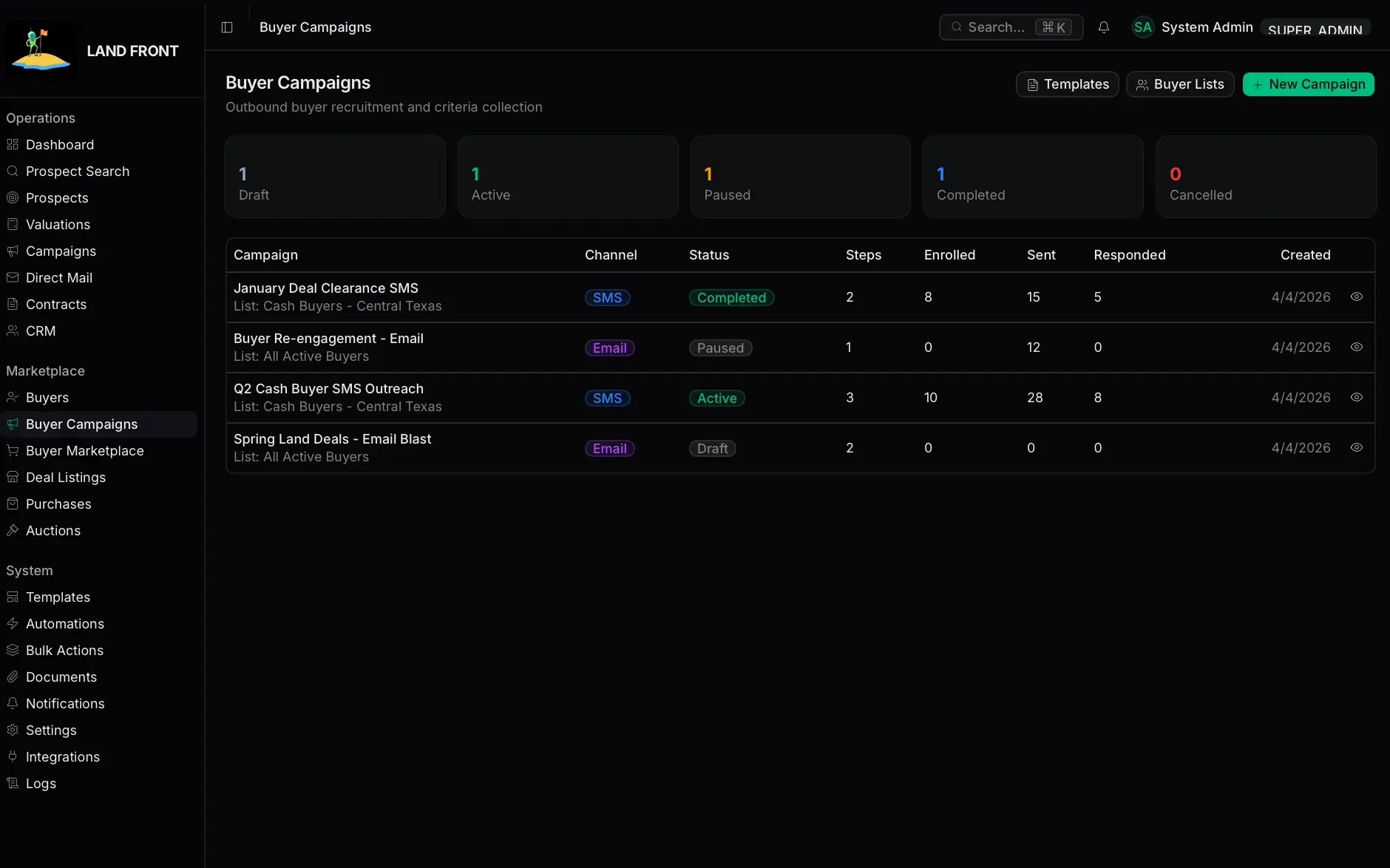Toggle the sidebar collapse icon
This screenshot has width=1390, height=868.
[227, 27]
